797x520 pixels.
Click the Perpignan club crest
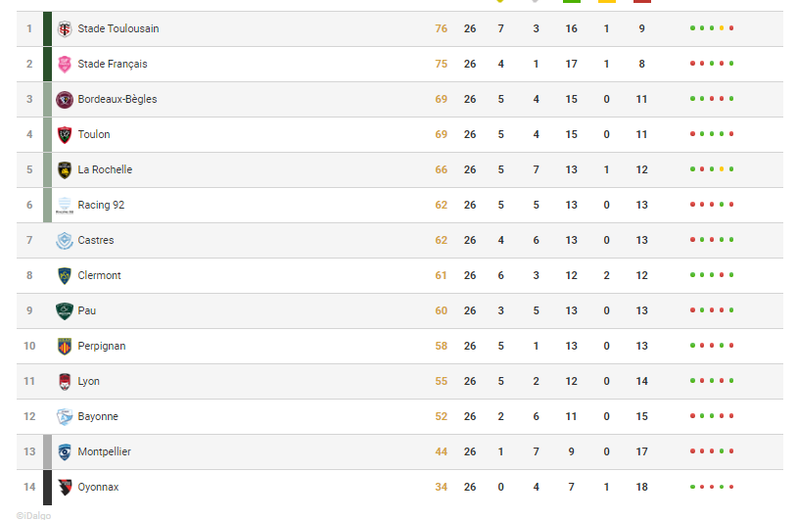tap(65, 346)
